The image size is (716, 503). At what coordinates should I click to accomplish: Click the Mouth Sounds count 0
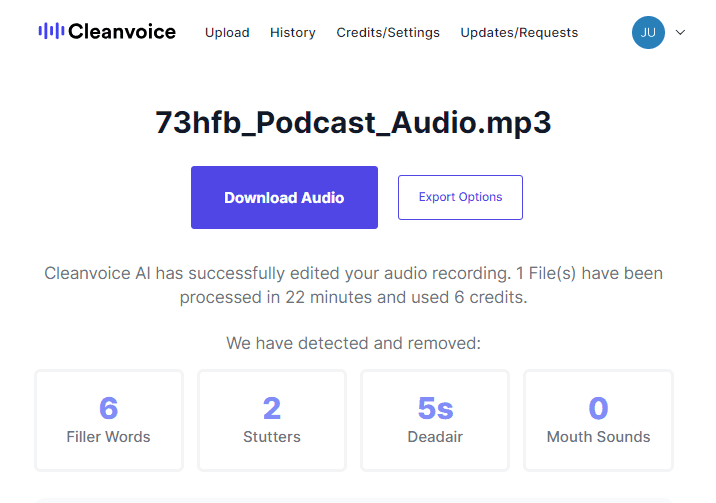click(598, 408)
